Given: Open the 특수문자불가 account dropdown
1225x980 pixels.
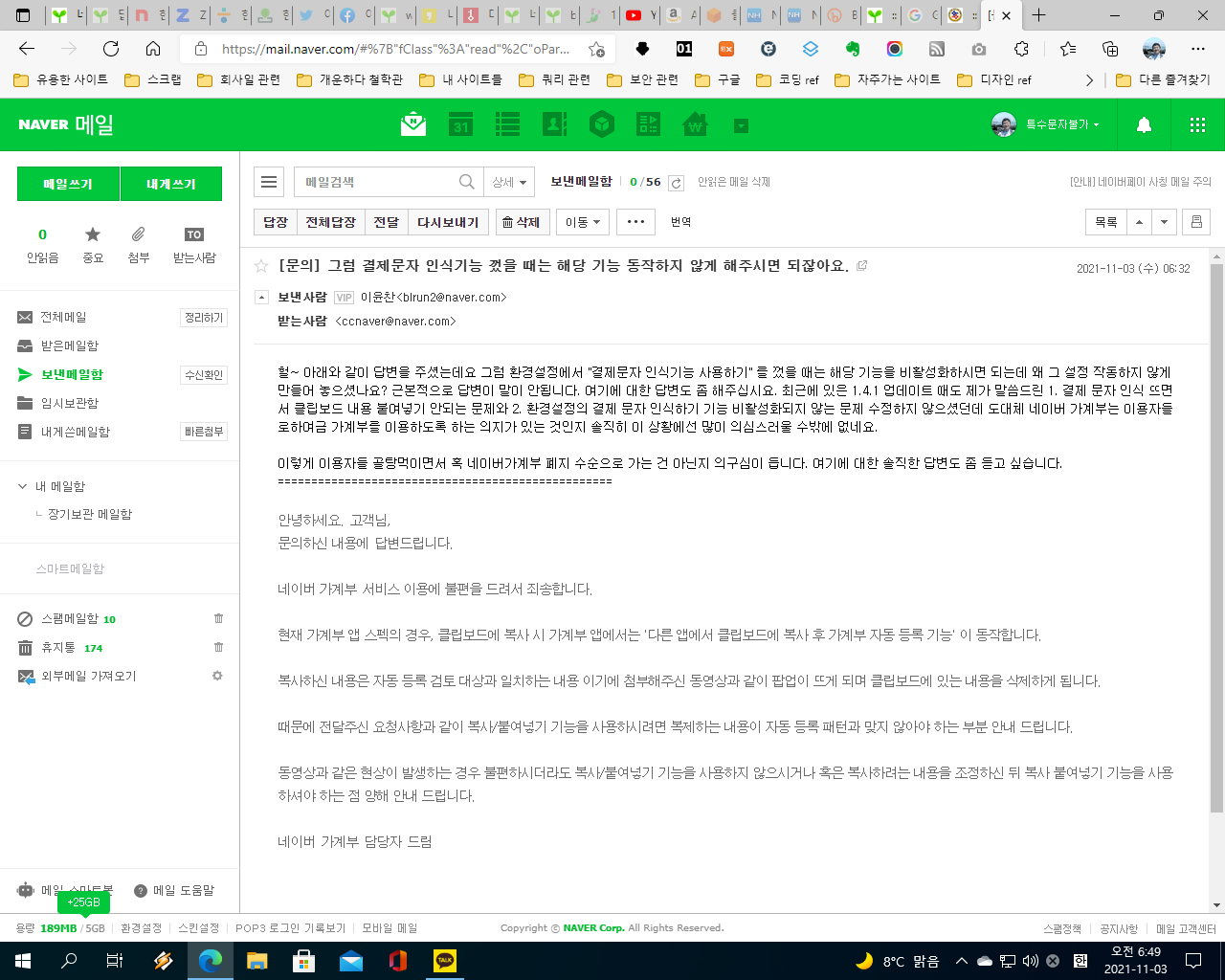Looking at the screenshot, I should [x=1062, y=124].
